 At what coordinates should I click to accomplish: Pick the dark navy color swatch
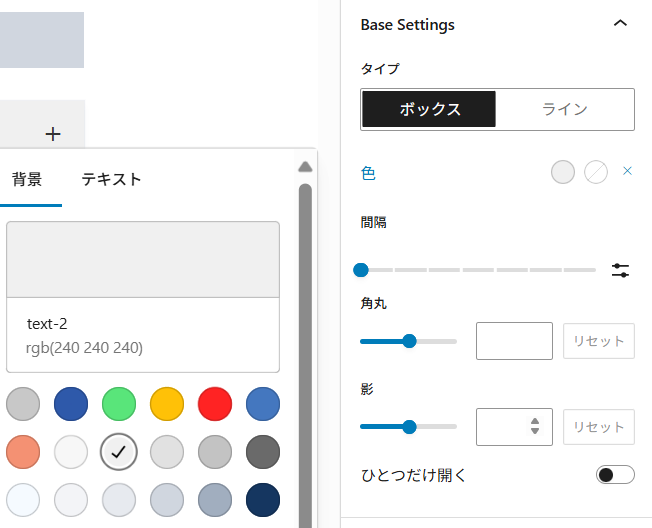click(x=263, y=499)
